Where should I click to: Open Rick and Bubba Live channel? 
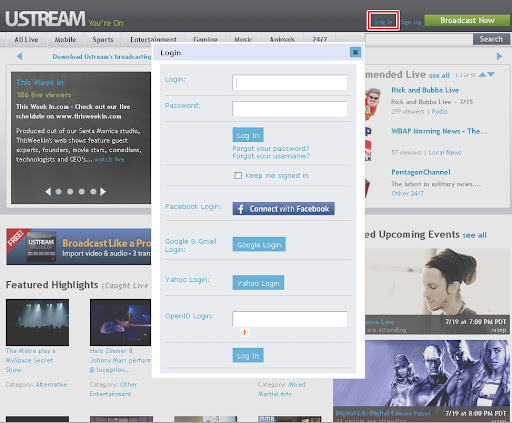425,90
